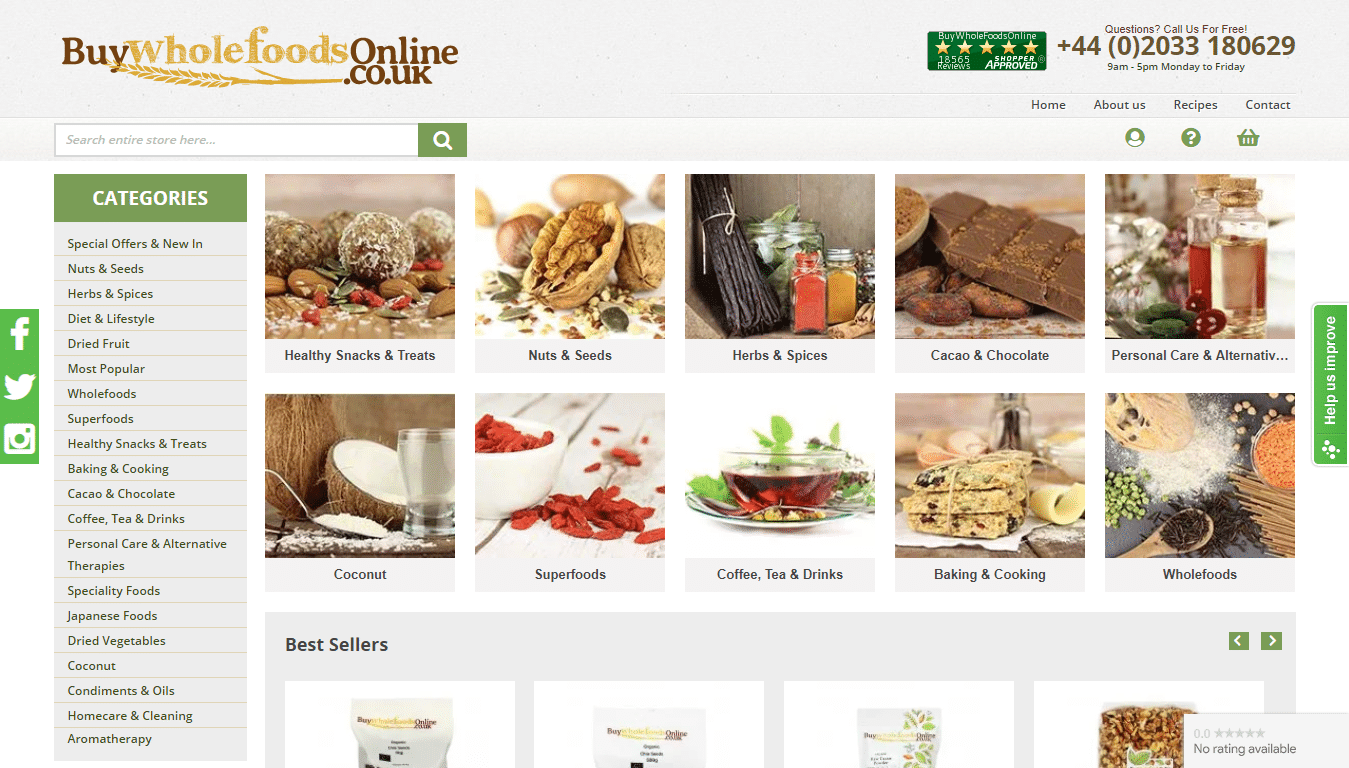Open the About us menu item
This screenshot has width=1349, height=768.
(1119, 105)
